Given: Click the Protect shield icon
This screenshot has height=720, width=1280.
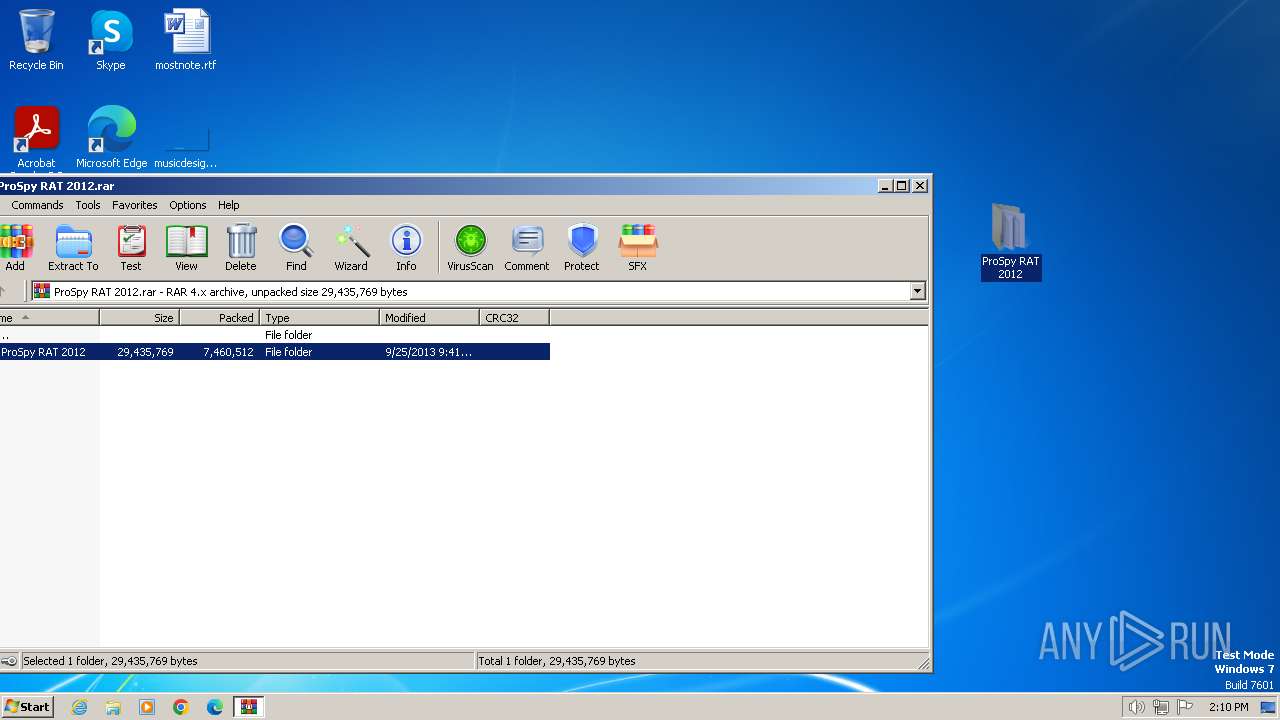Looking at the screenshot, I should pos(582,248).
